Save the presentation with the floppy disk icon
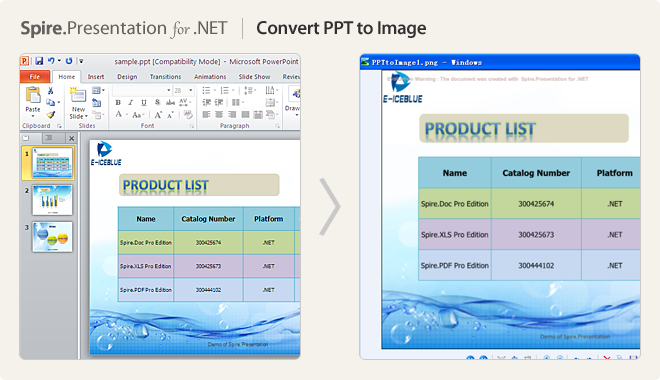660x380 pixels. pos(39,61)
